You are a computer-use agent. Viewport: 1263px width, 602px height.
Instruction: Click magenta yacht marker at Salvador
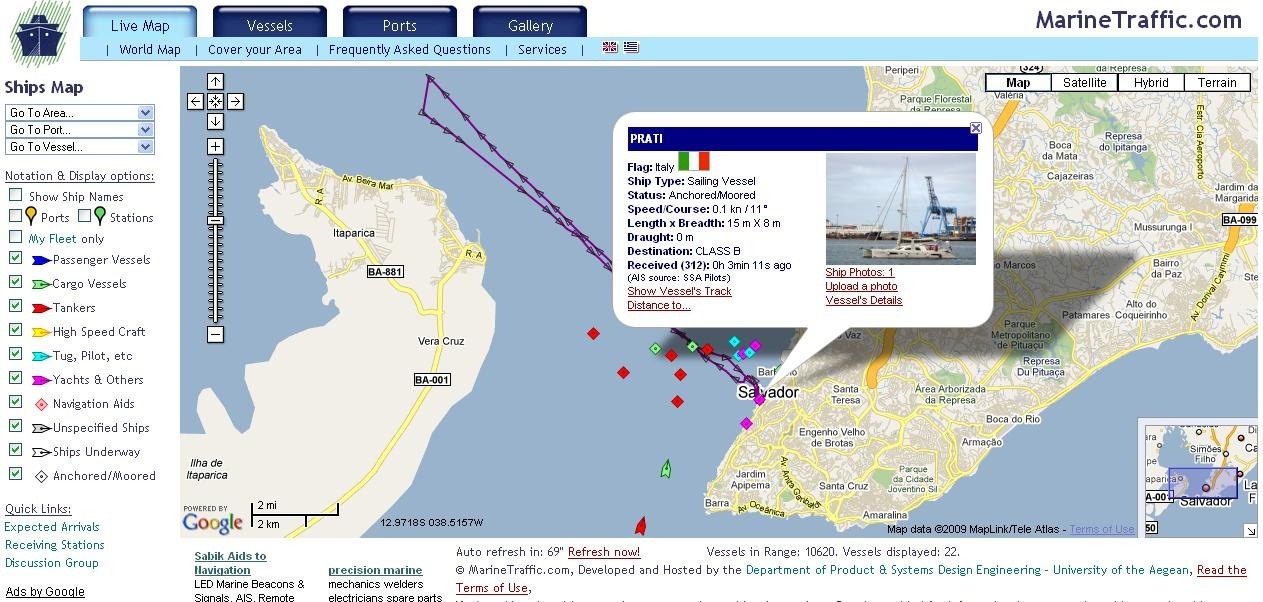pos(759,399)
